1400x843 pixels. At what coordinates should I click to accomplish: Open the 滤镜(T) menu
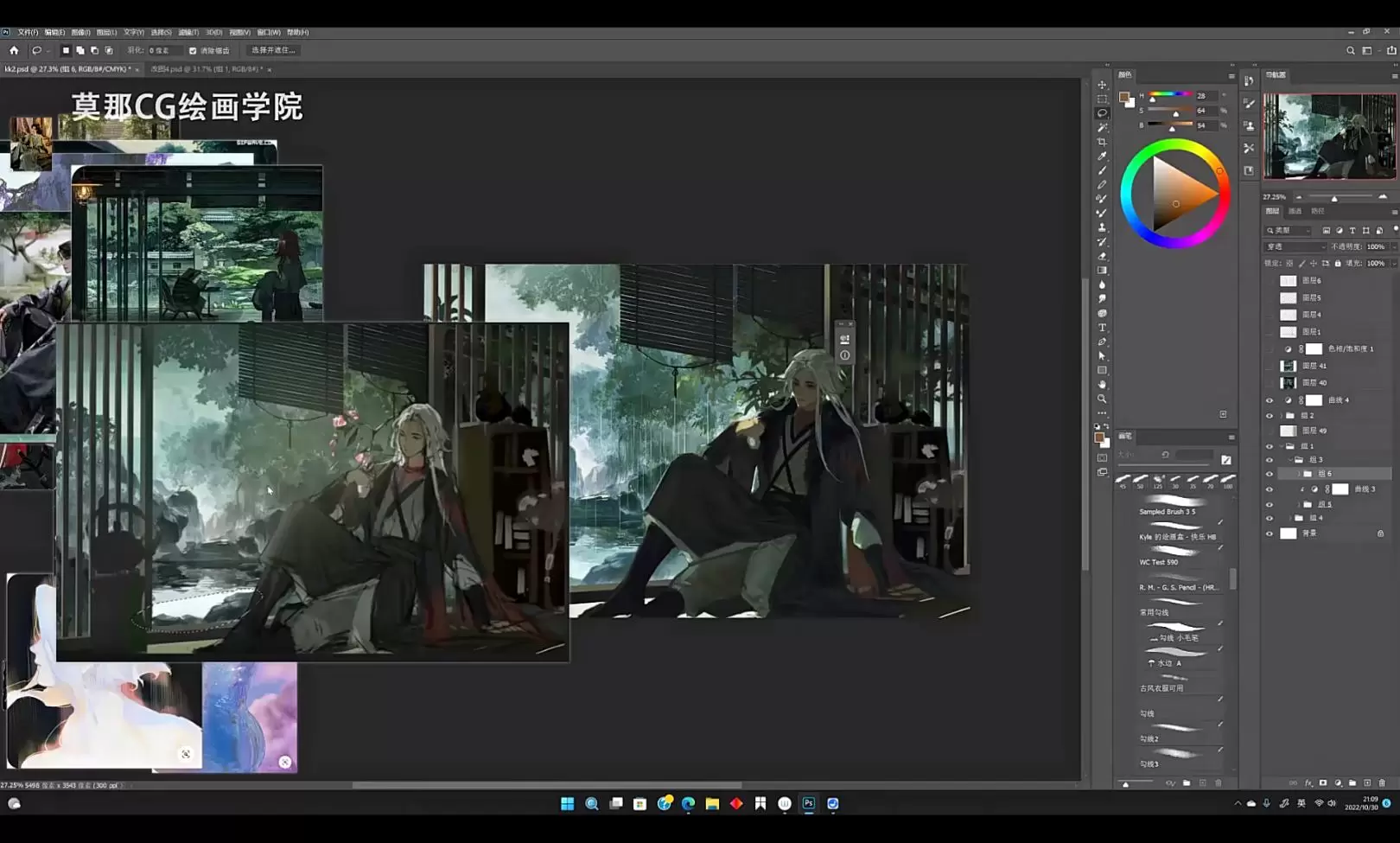(x=188, y=33)
